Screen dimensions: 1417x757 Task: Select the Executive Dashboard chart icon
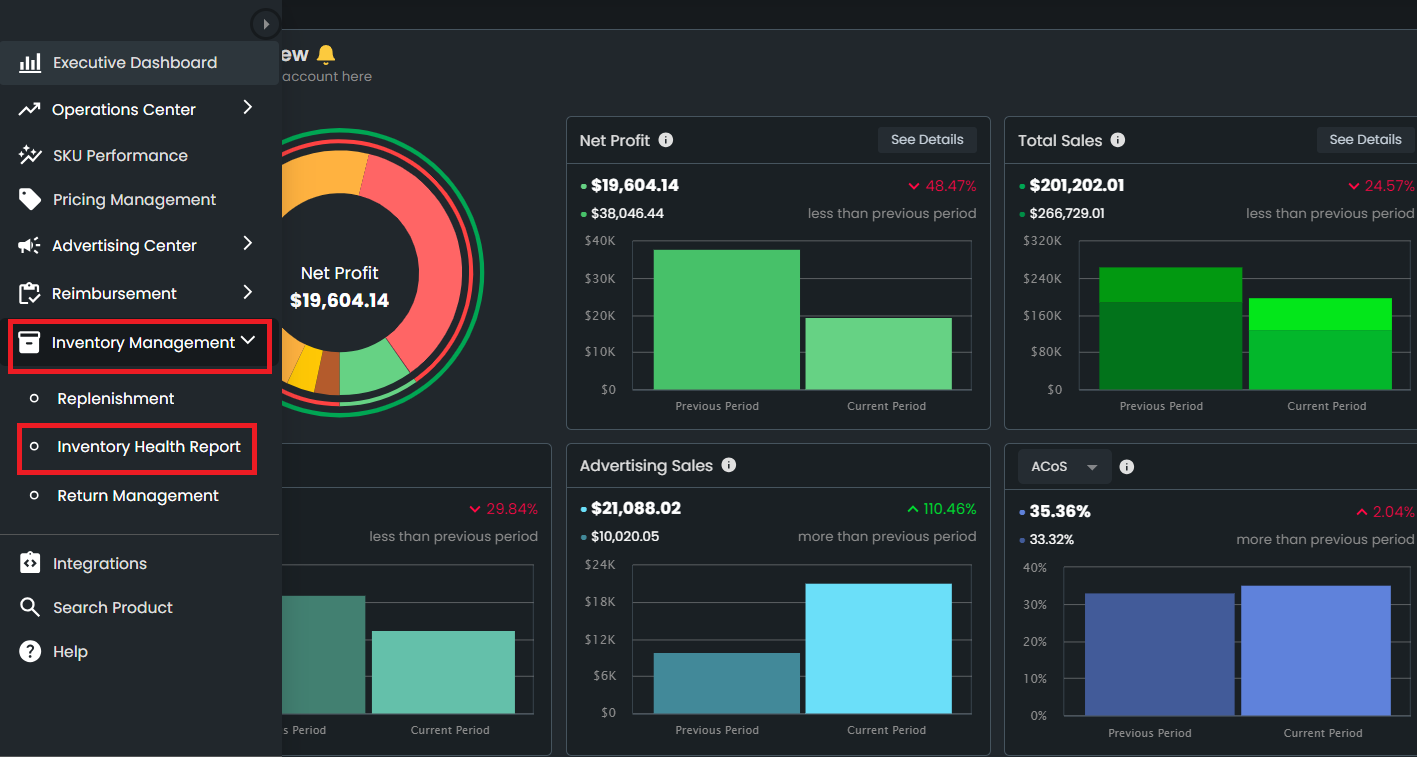(x=29, y=62)
